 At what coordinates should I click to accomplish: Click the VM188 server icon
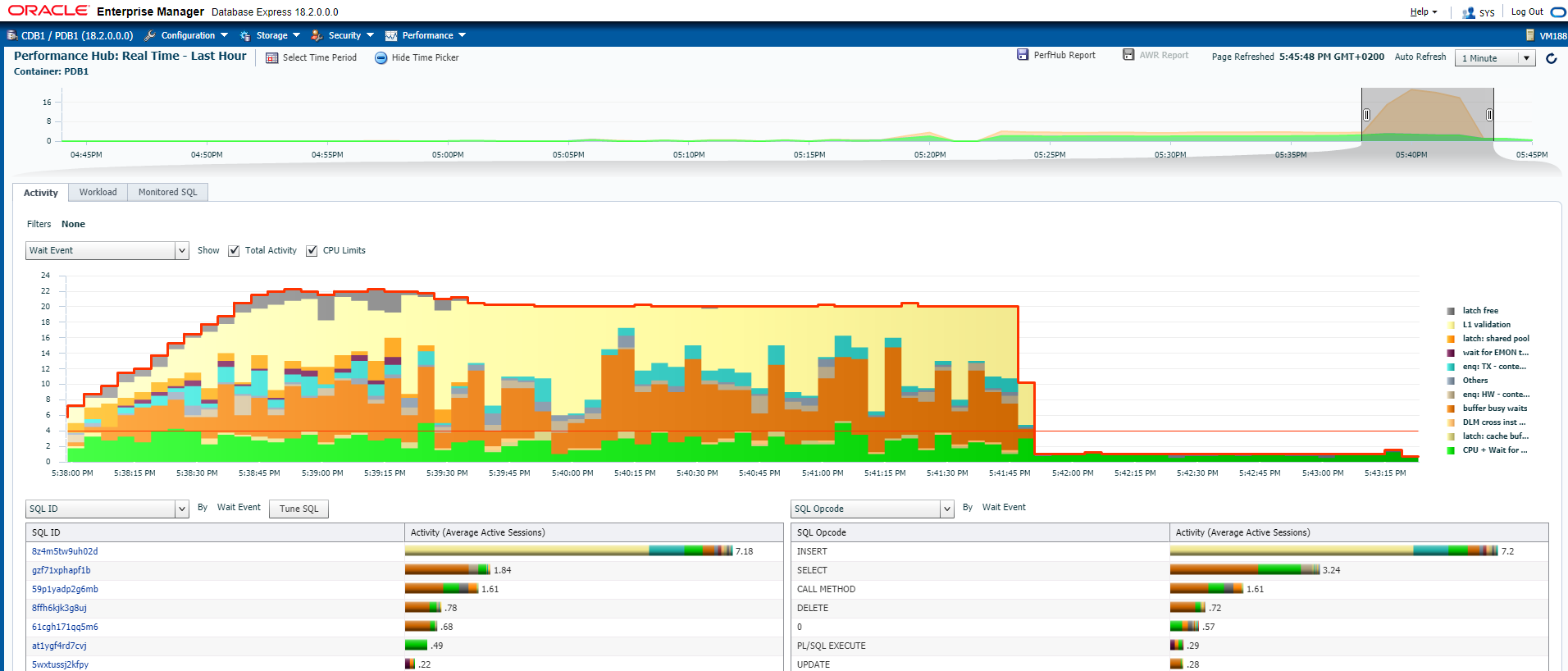1530,35
